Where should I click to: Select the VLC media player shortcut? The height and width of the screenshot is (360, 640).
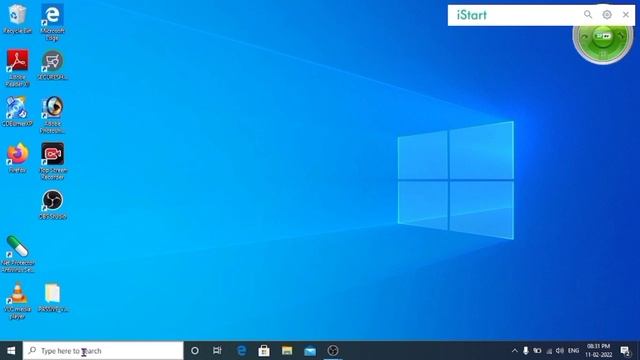click(17, 300)
